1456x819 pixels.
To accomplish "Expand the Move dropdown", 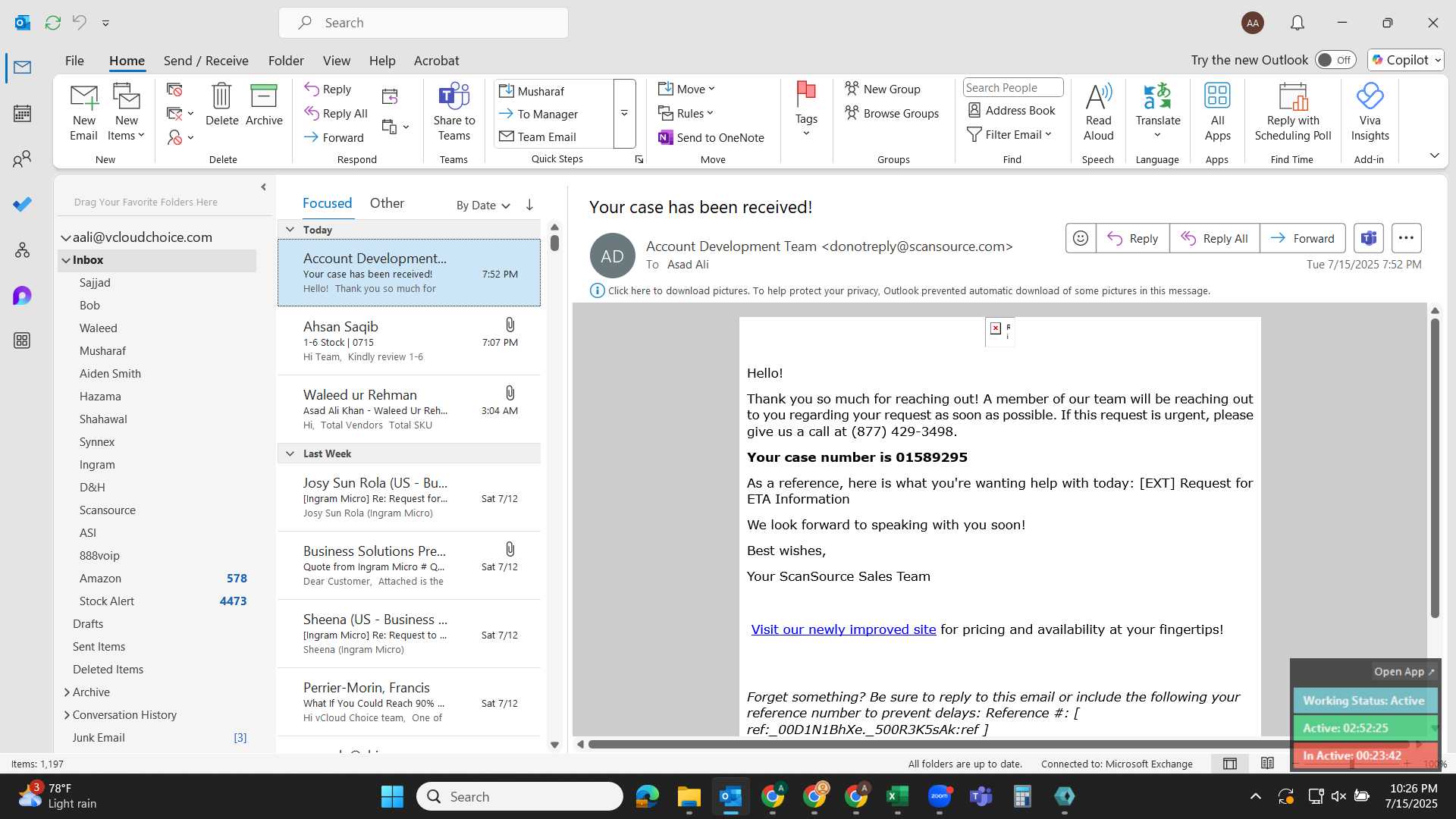I will [686, 89].
